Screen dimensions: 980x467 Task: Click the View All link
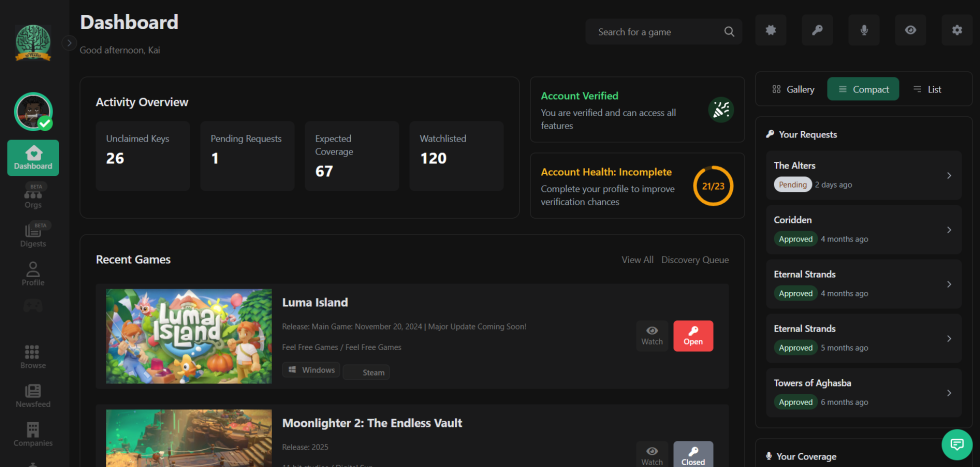tap(637, 260)
